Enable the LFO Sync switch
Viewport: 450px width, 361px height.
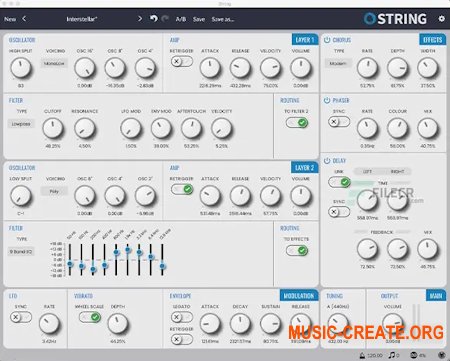[x=21, y=317]
